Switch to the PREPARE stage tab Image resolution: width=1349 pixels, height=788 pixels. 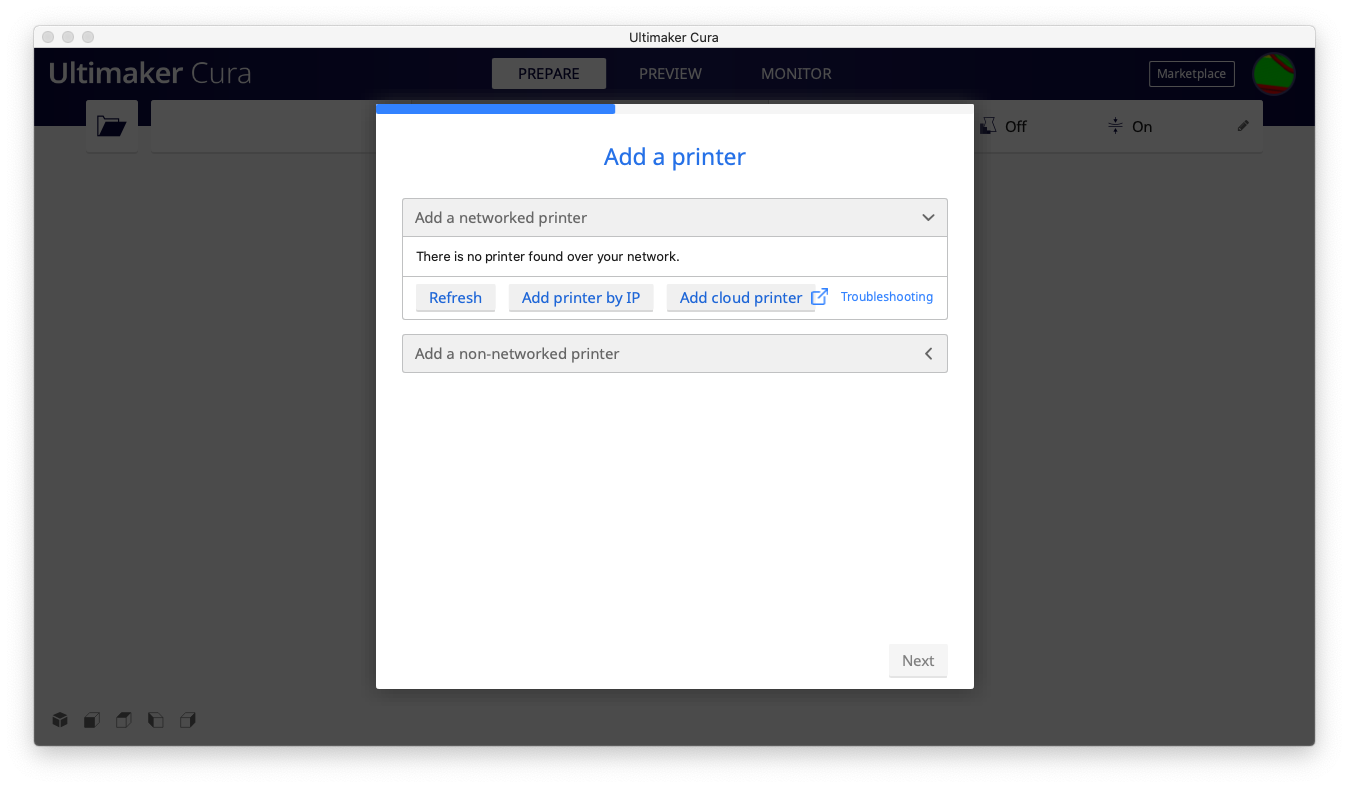coord(549,74)
